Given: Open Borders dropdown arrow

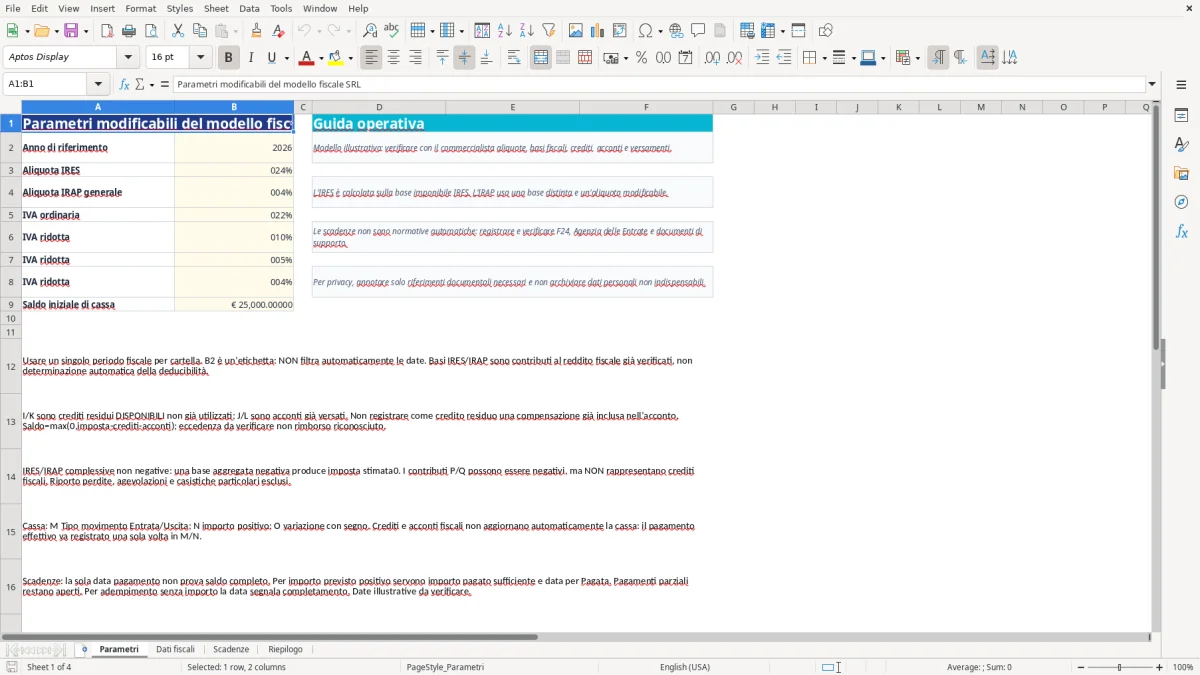Looking at the screenshot, I should point(824,58).
